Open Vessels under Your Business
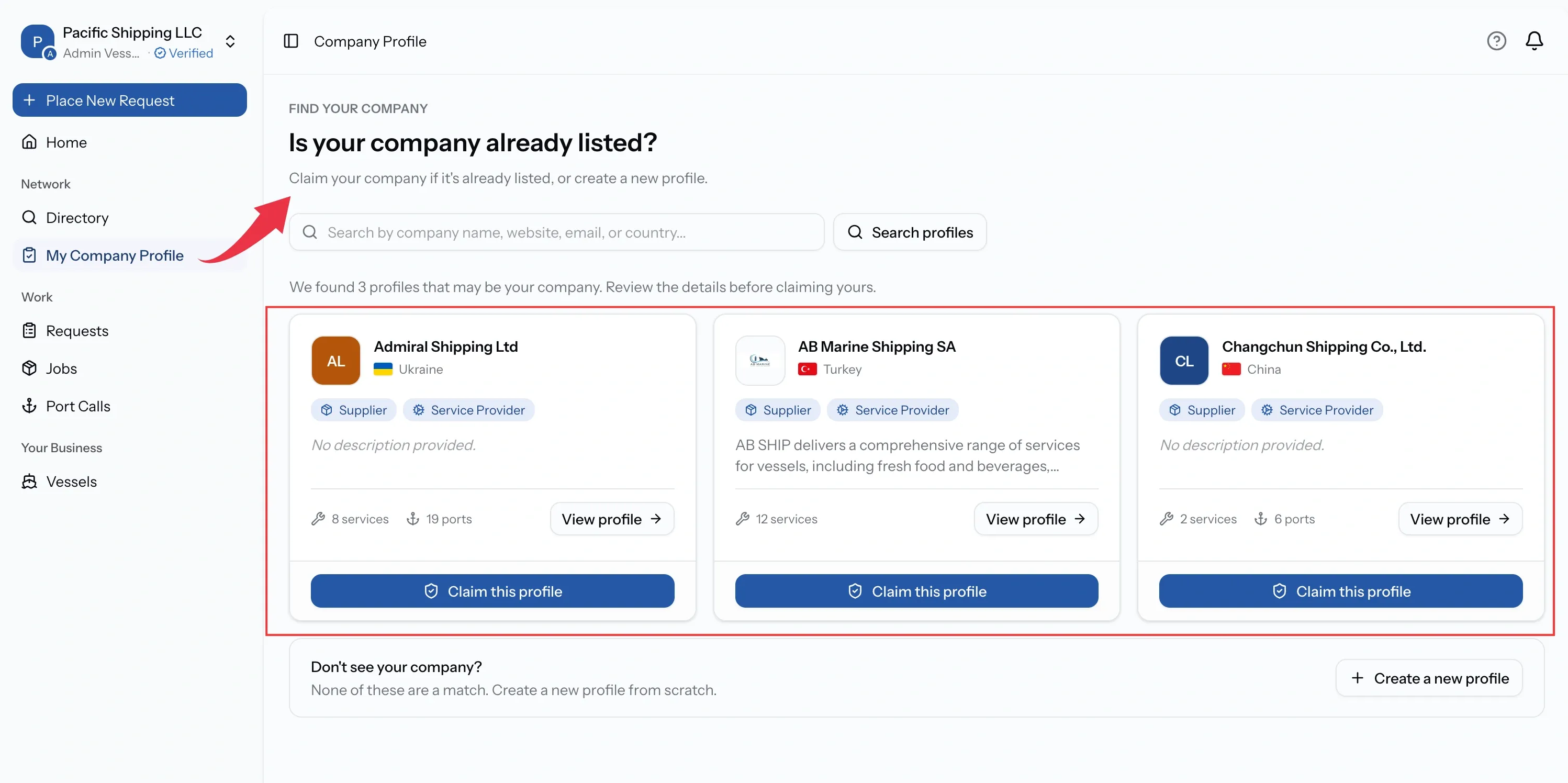 click(x=130, y=482)
